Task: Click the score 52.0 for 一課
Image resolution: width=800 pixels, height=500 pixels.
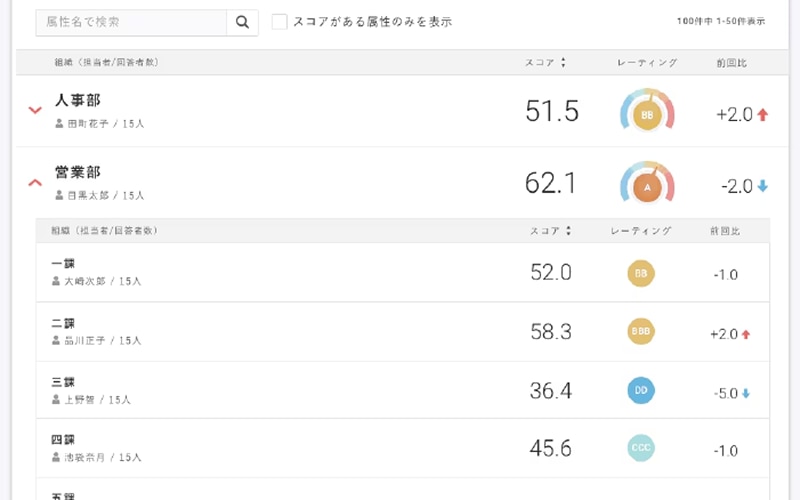Action: pos(551,272)
